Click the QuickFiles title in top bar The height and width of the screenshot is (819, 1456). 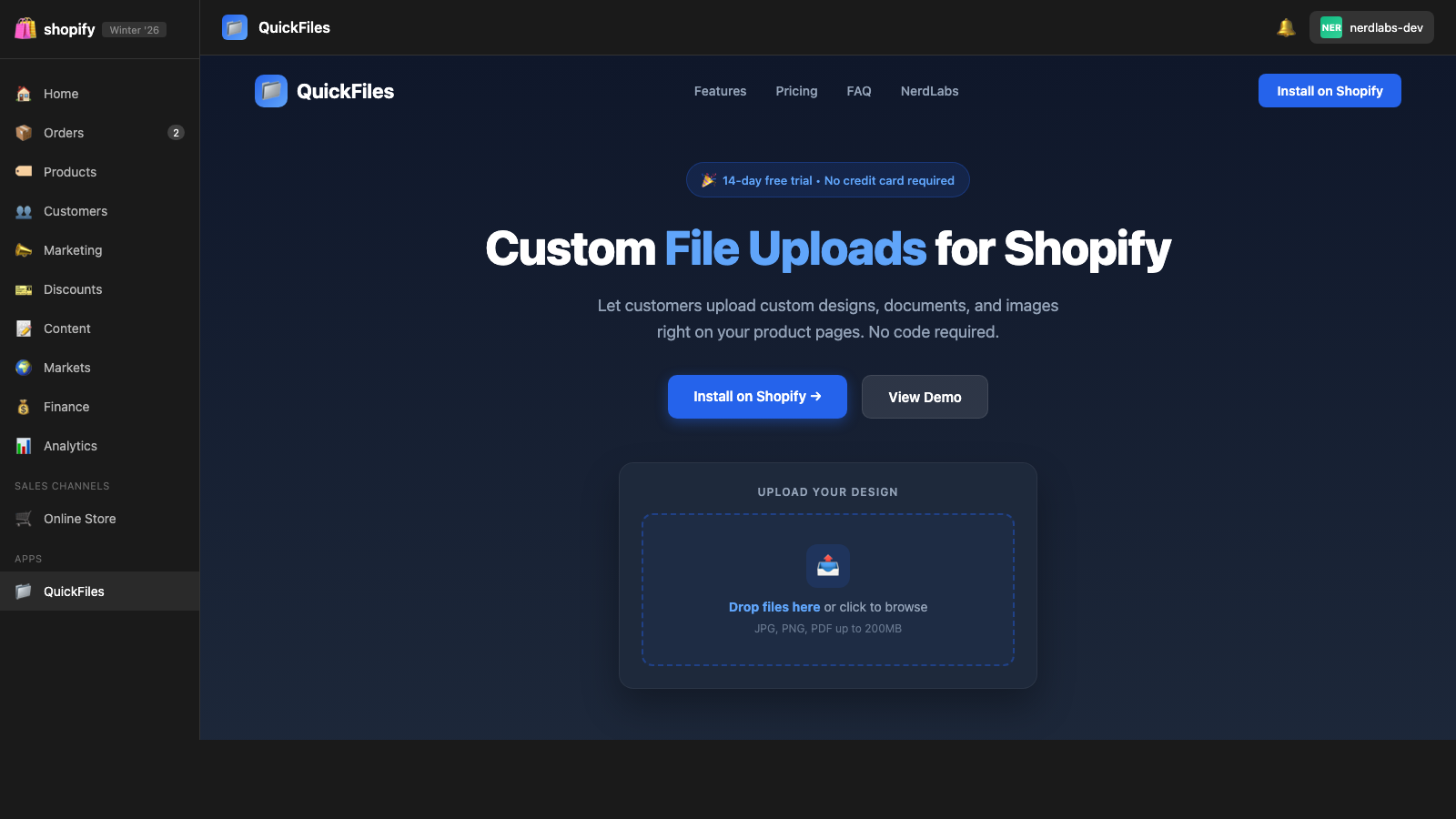click(294, 27)
